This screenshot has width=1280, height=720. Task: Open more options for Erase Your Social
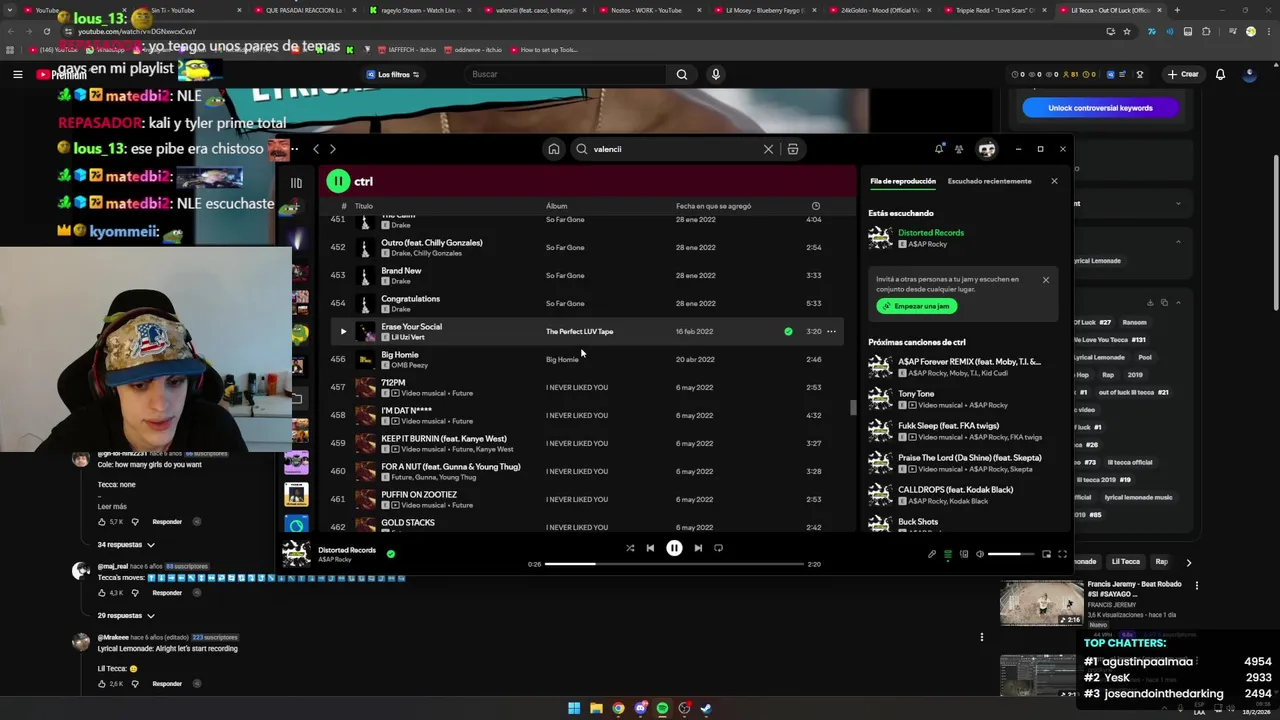point(831,331)
